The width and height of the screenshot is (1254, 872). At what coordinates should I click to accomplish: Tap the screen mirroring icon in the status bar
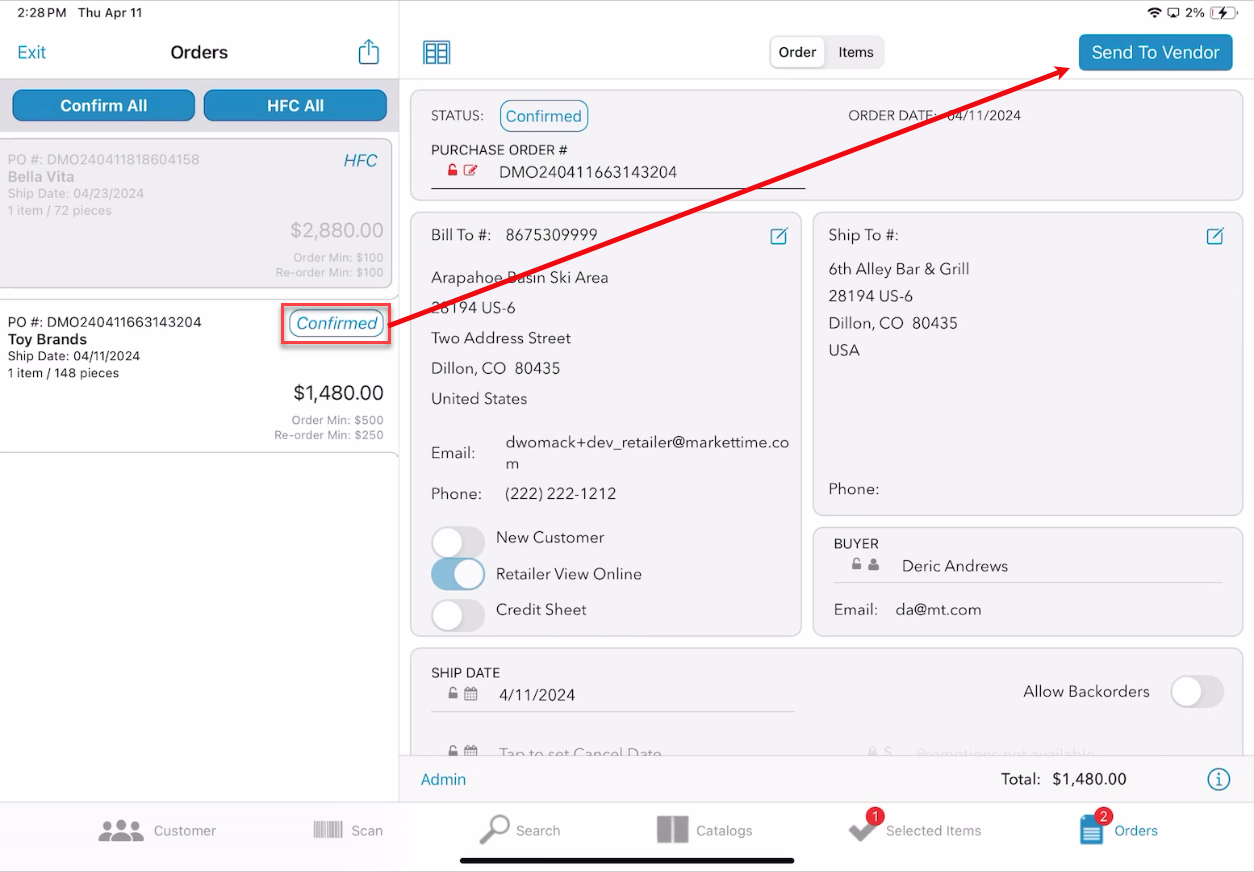click(1174, 13)
